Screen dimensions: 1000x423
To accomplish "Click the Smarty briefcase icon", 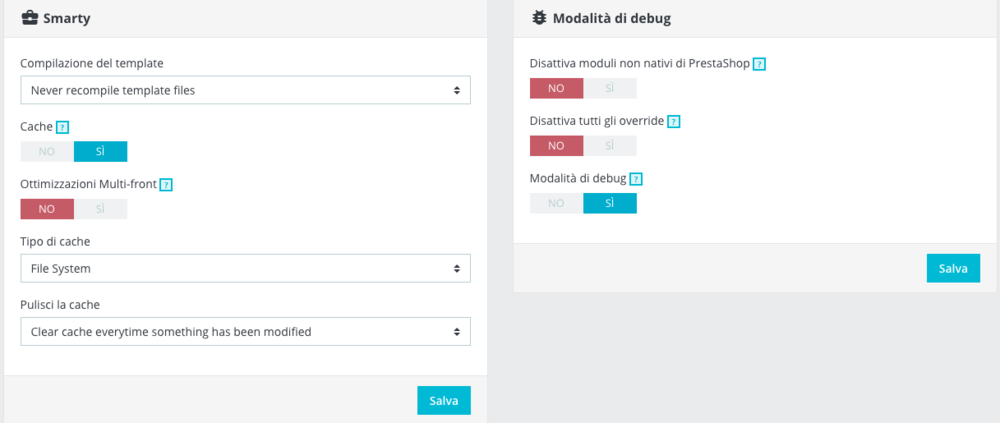I will tap(29, 17).
